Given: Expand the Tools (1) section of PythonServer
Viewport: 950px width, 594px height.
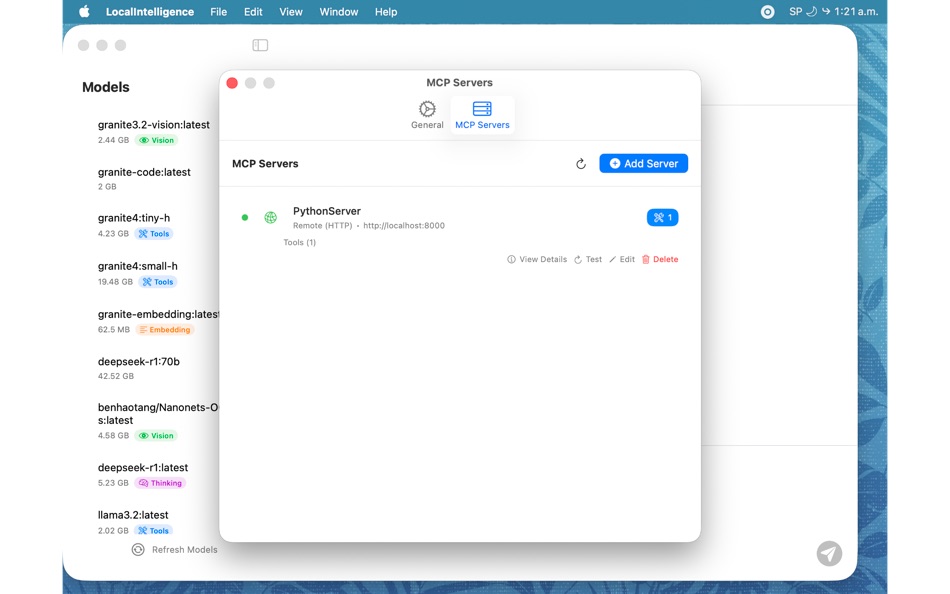Looking at the screenshot, I should [299, 242].
